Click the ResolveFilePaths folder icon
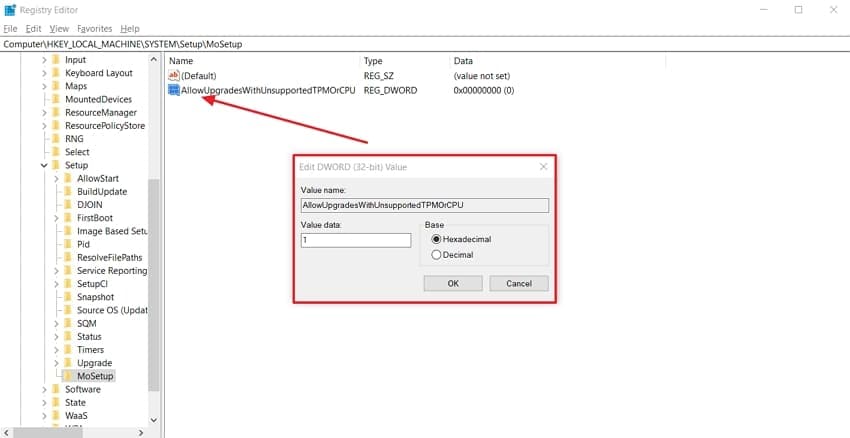The height and width of the screenshot is (438, 850). pos(67,257)
